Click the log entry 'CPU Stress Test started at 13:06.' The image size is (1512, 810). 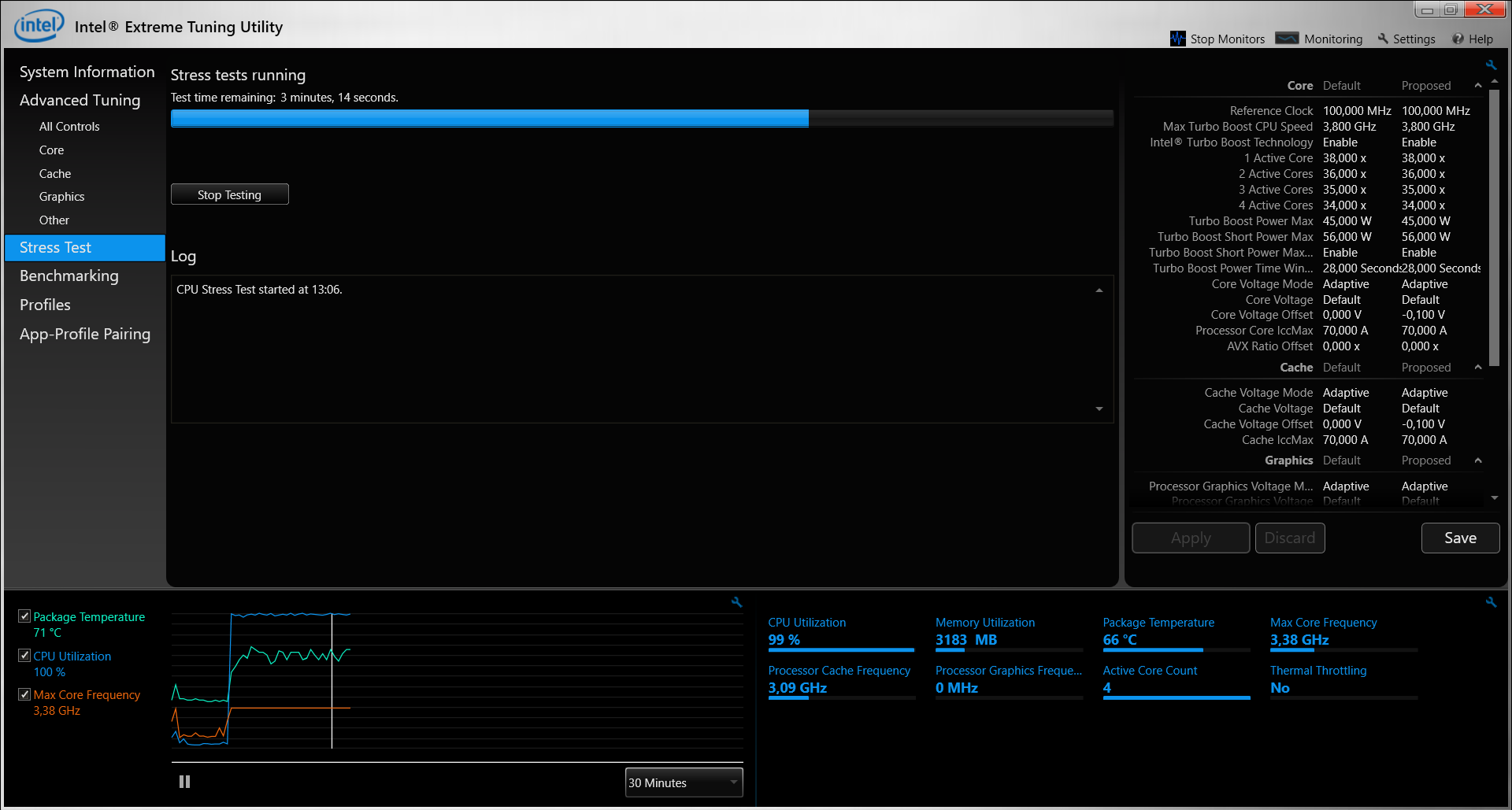click(259, 290)
